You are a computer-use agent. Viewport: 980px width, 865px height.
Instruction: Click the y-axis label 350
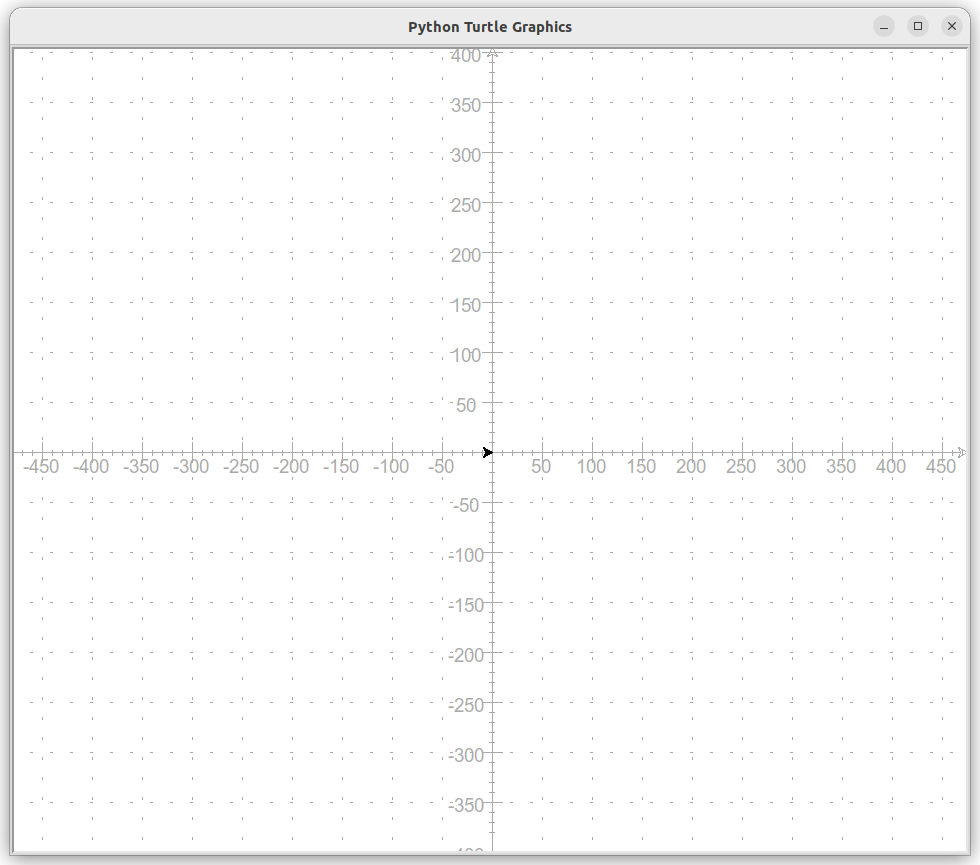click(x=466, y=105)
